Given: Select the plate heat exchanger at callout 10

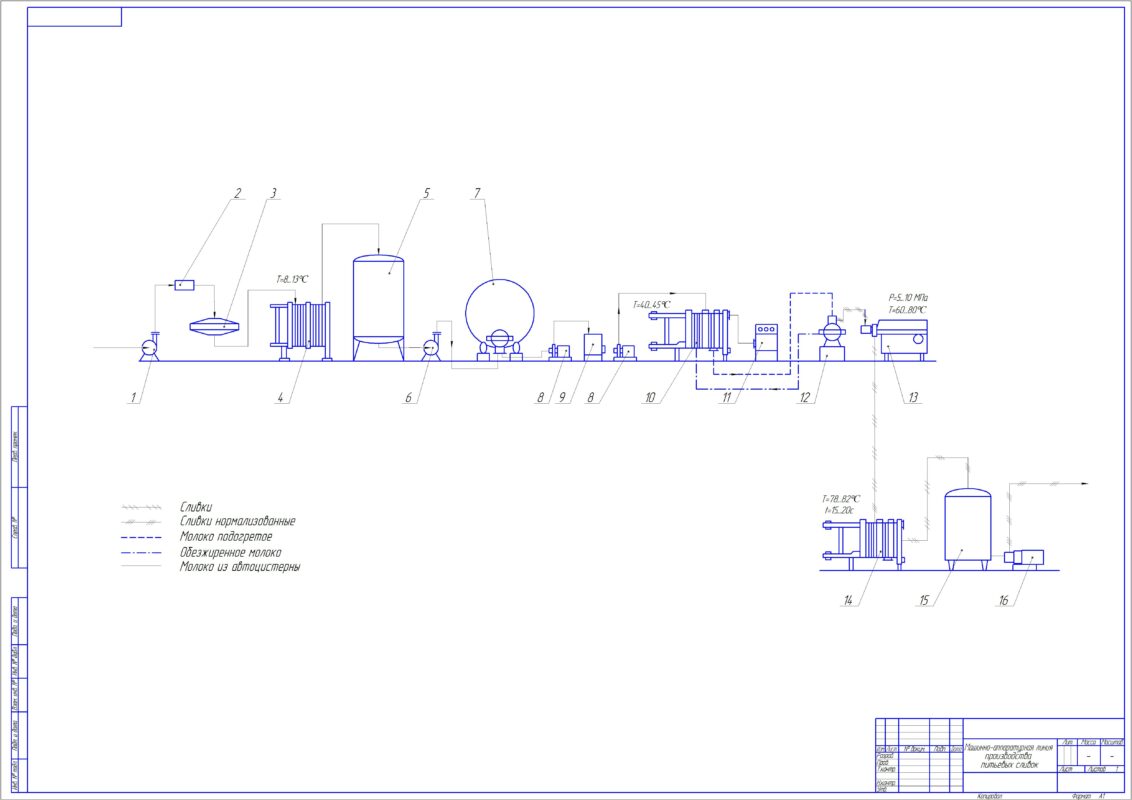Looking at the screenshot, I should click(690, 334).
